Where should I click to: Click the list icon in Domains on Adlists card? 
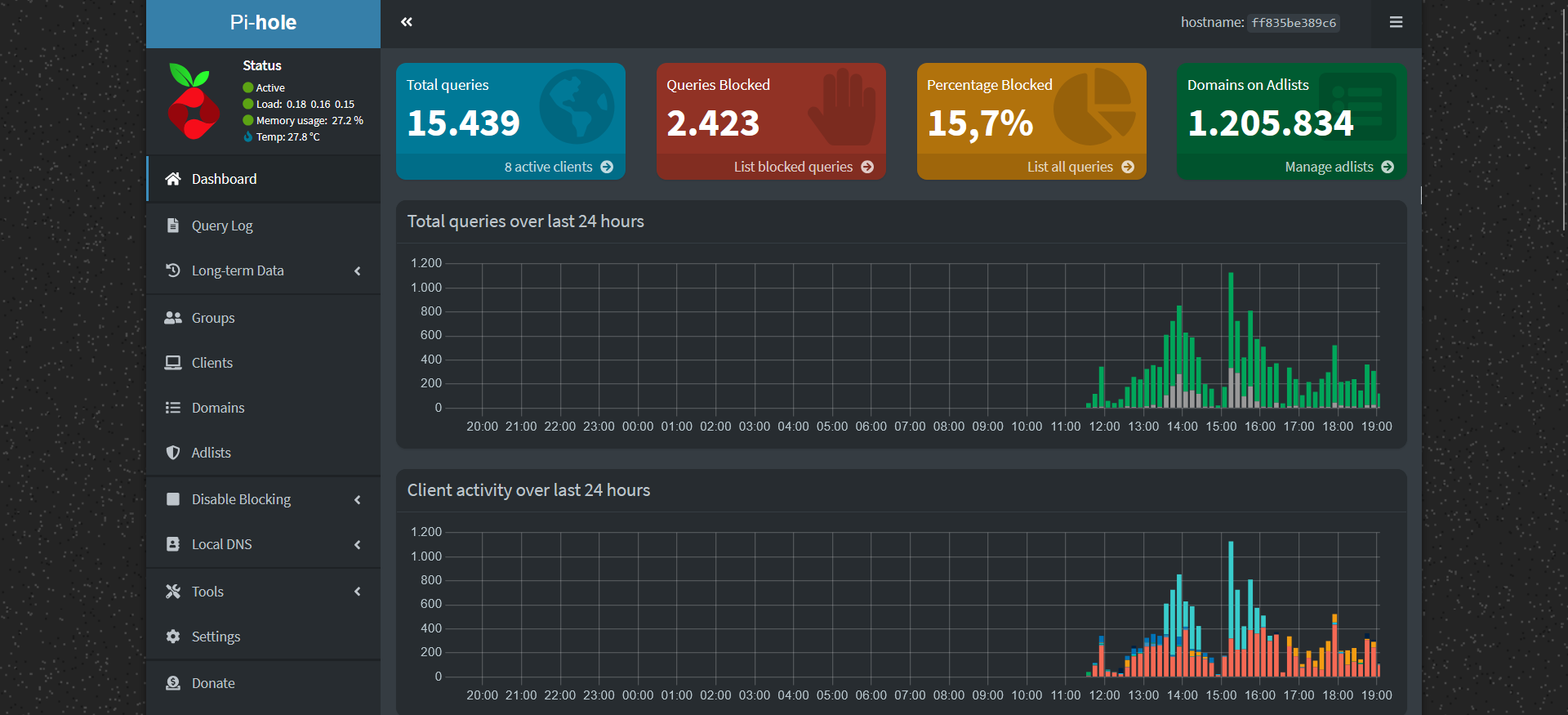(1358, 107)
